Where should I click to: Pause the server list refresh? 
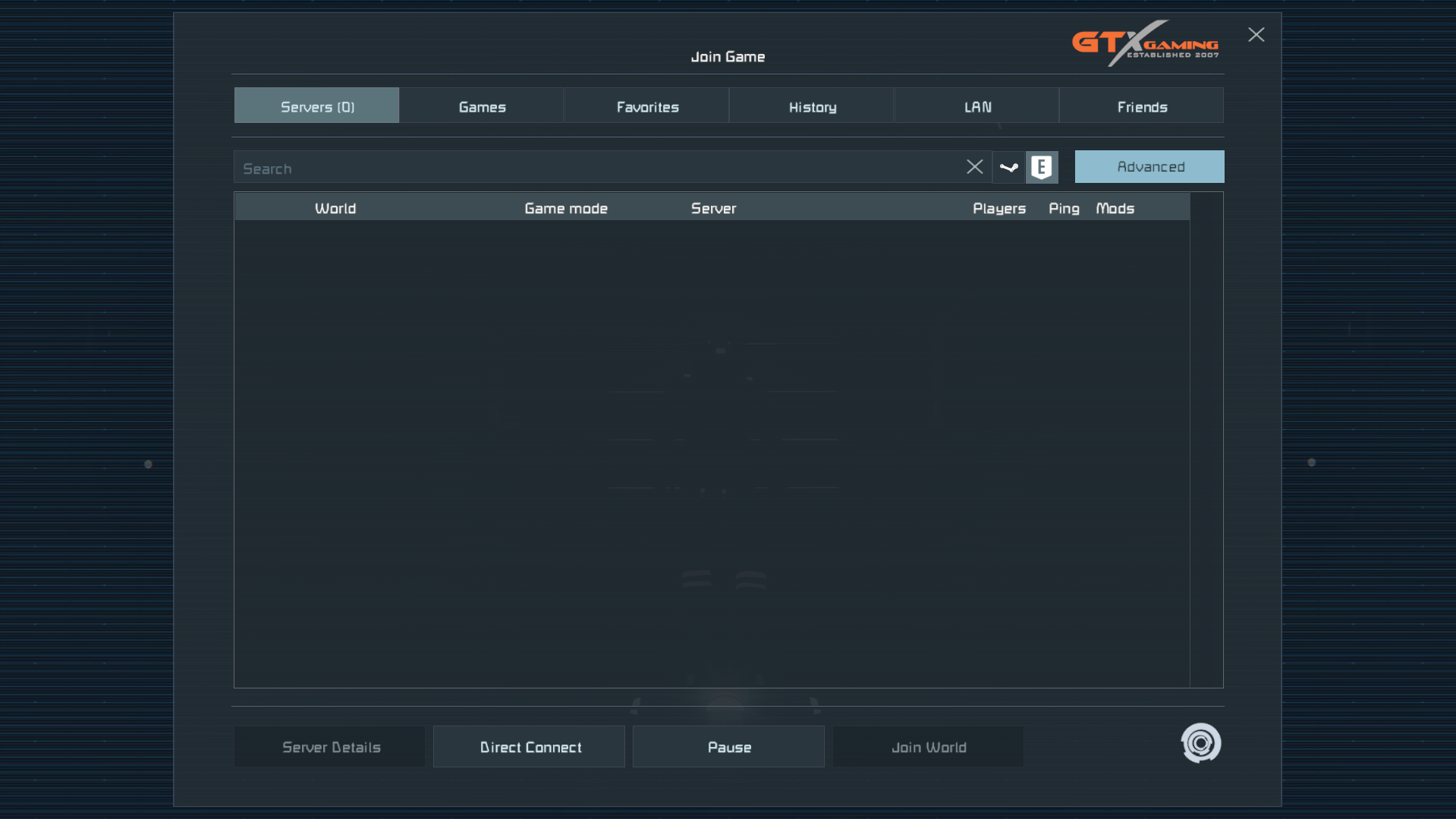[x=728, y=747]
